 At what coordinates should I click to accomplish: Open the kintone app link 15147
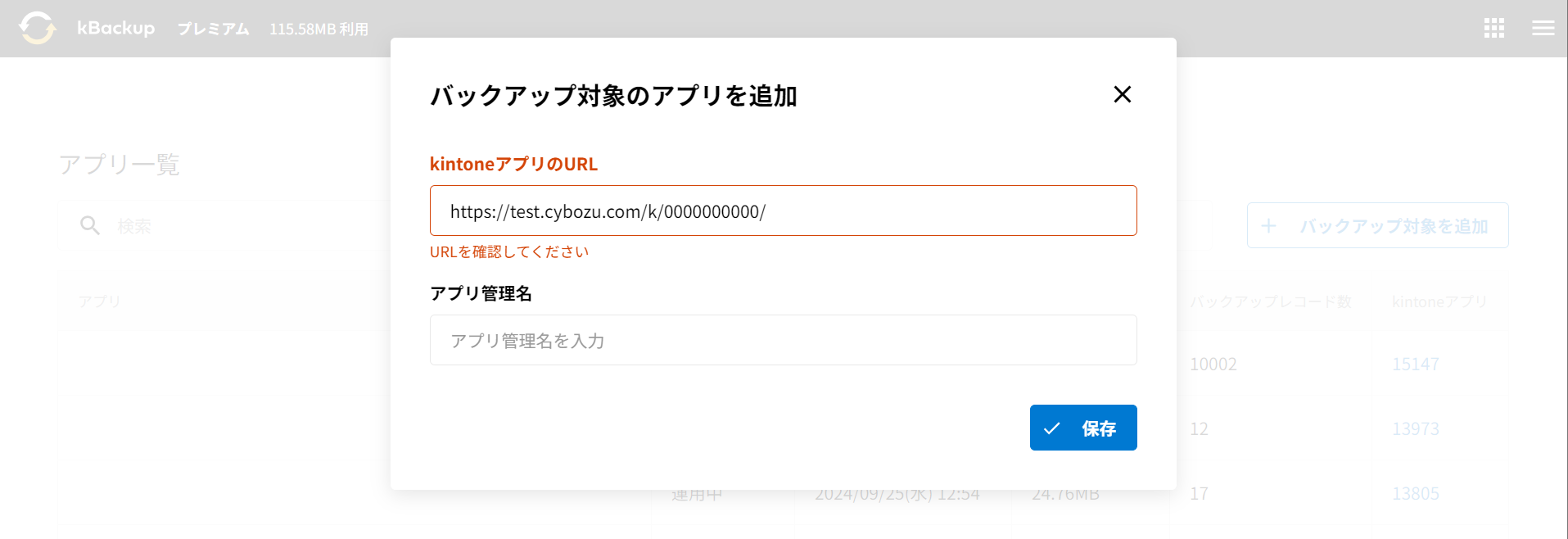[1416, 364]
